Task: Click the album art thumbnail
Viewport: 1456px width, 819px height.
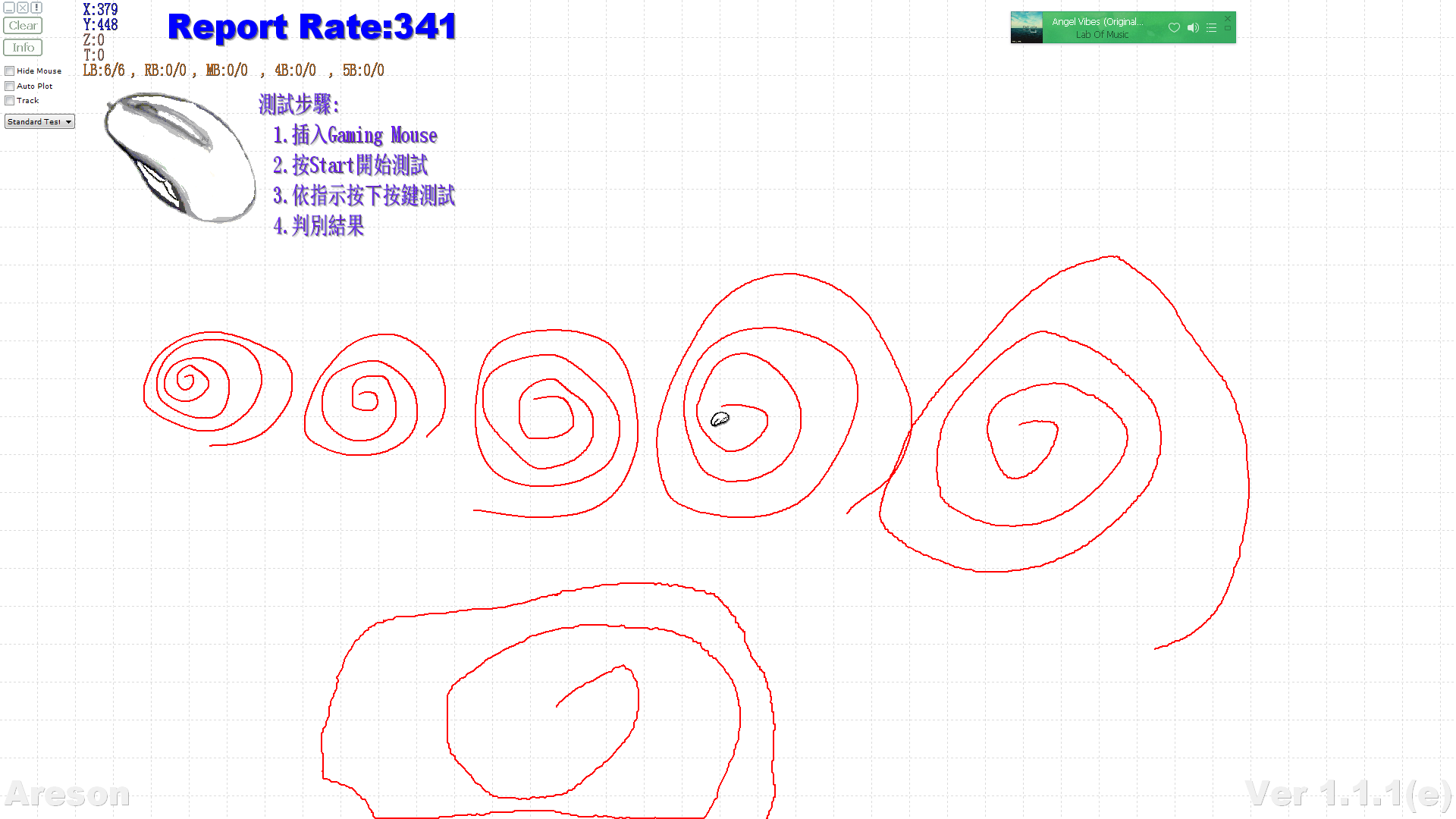Action: pos(1027,28)
